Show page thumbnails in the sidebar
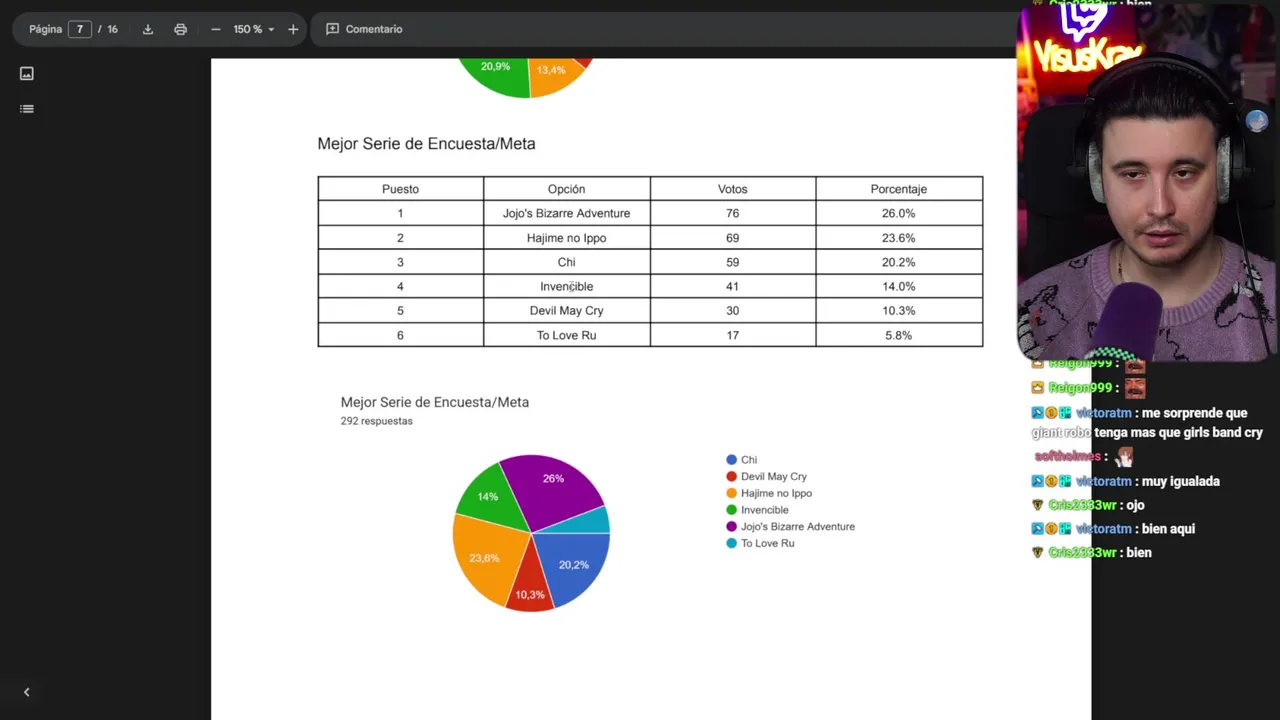Viewport: 1280px width, 720px height. pos(27,73)
